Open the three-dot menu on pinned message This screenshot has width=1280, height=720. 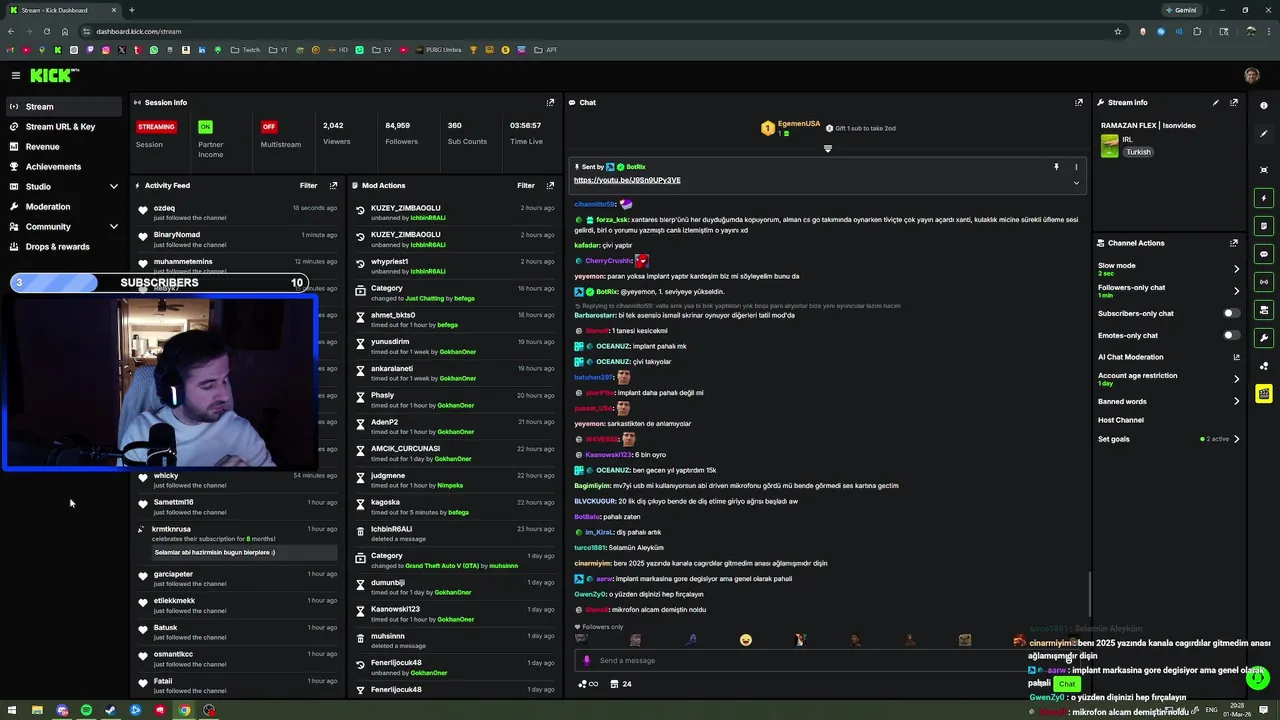(1076, 167)
